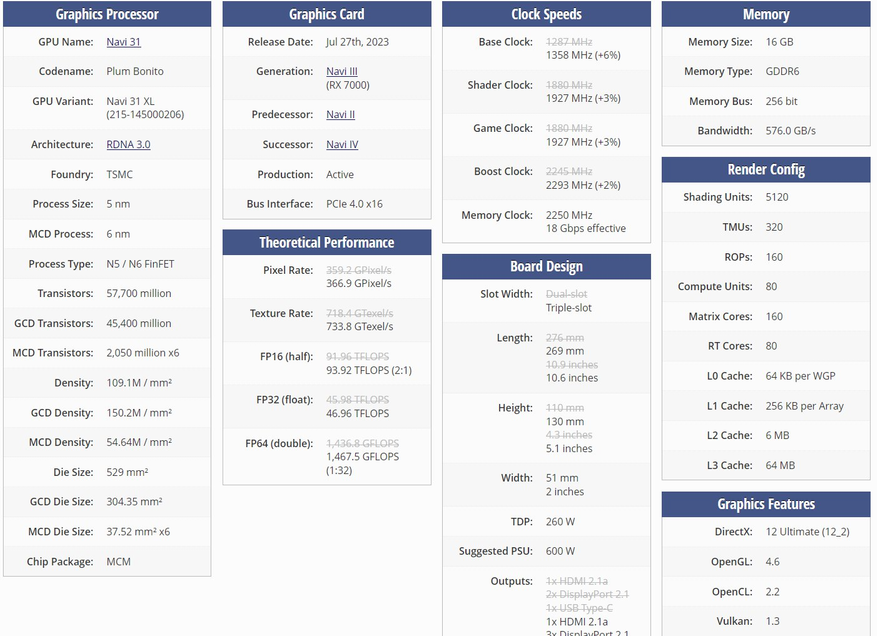This screenshot has width=877, height=636.
Task: Click the MCD transistors value 2,050 million x6
Action: pos(143,353)
